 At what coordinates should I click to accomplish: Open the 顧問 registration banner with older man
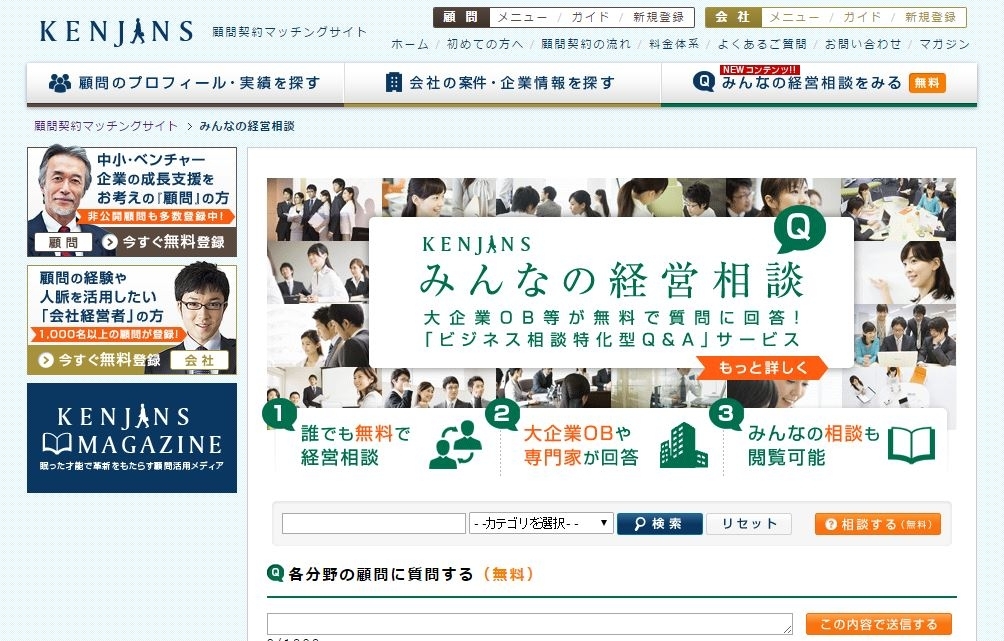click(x=132, y=202)
